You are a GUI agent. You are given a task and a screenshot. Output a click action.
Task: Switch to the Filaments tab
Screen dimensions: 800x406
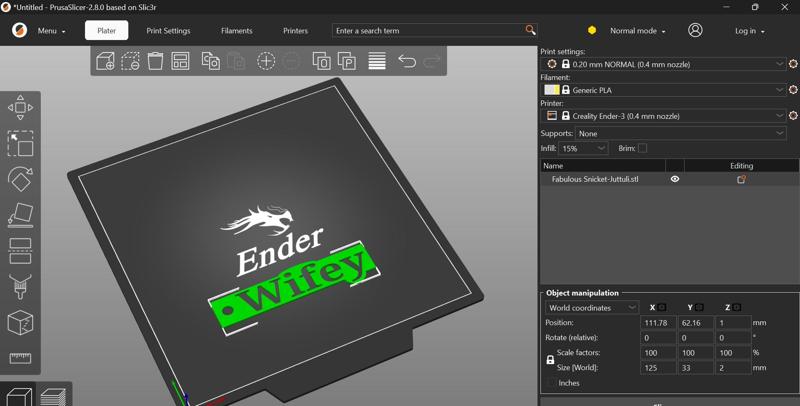(237, 31)
